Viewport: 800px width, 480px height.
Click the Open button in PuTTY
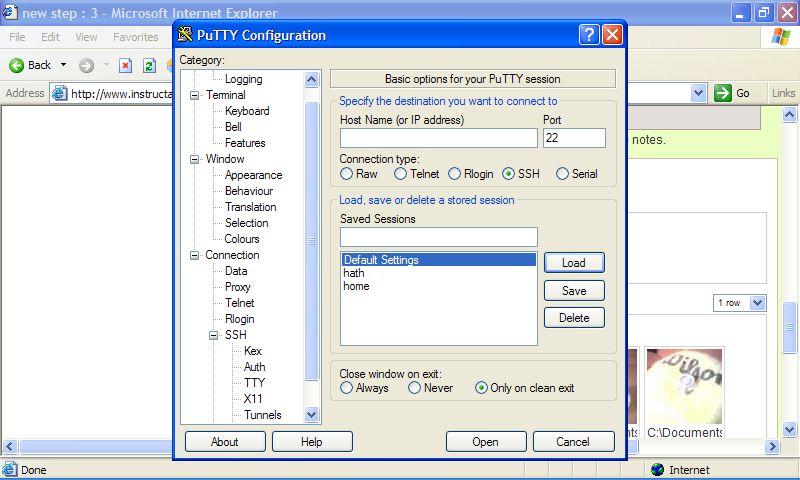click(486, 442)
